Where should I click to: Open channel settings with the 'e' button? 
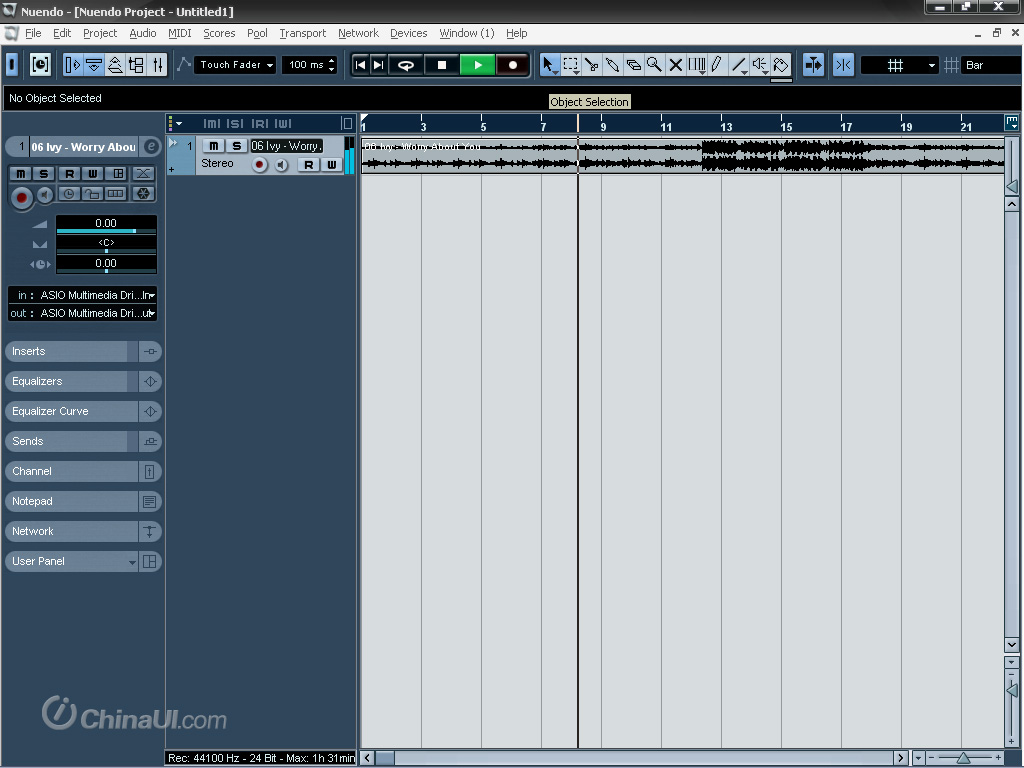(x=151, y=147)
